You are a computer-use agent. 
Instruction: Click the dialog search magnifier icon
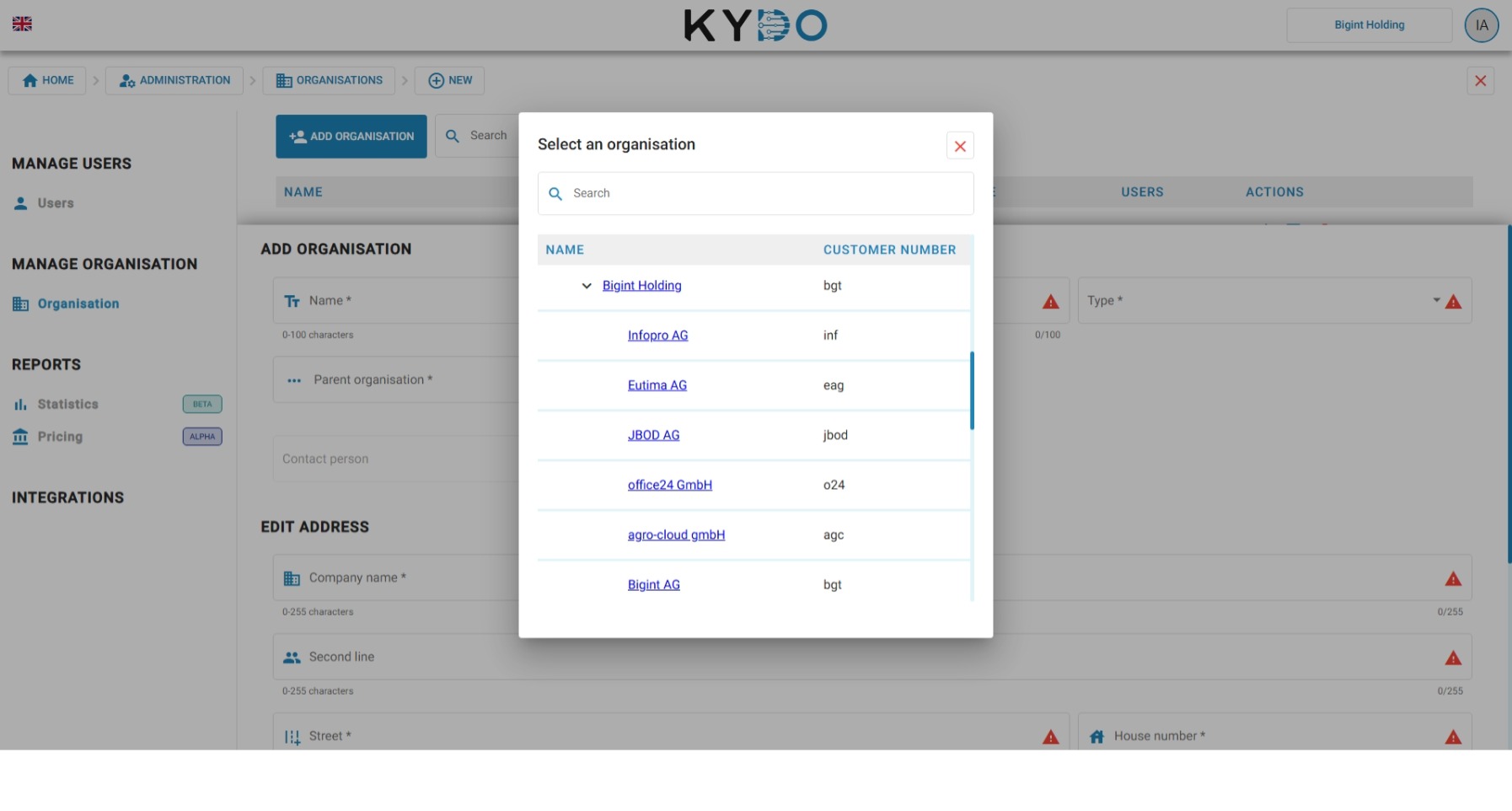555,194
